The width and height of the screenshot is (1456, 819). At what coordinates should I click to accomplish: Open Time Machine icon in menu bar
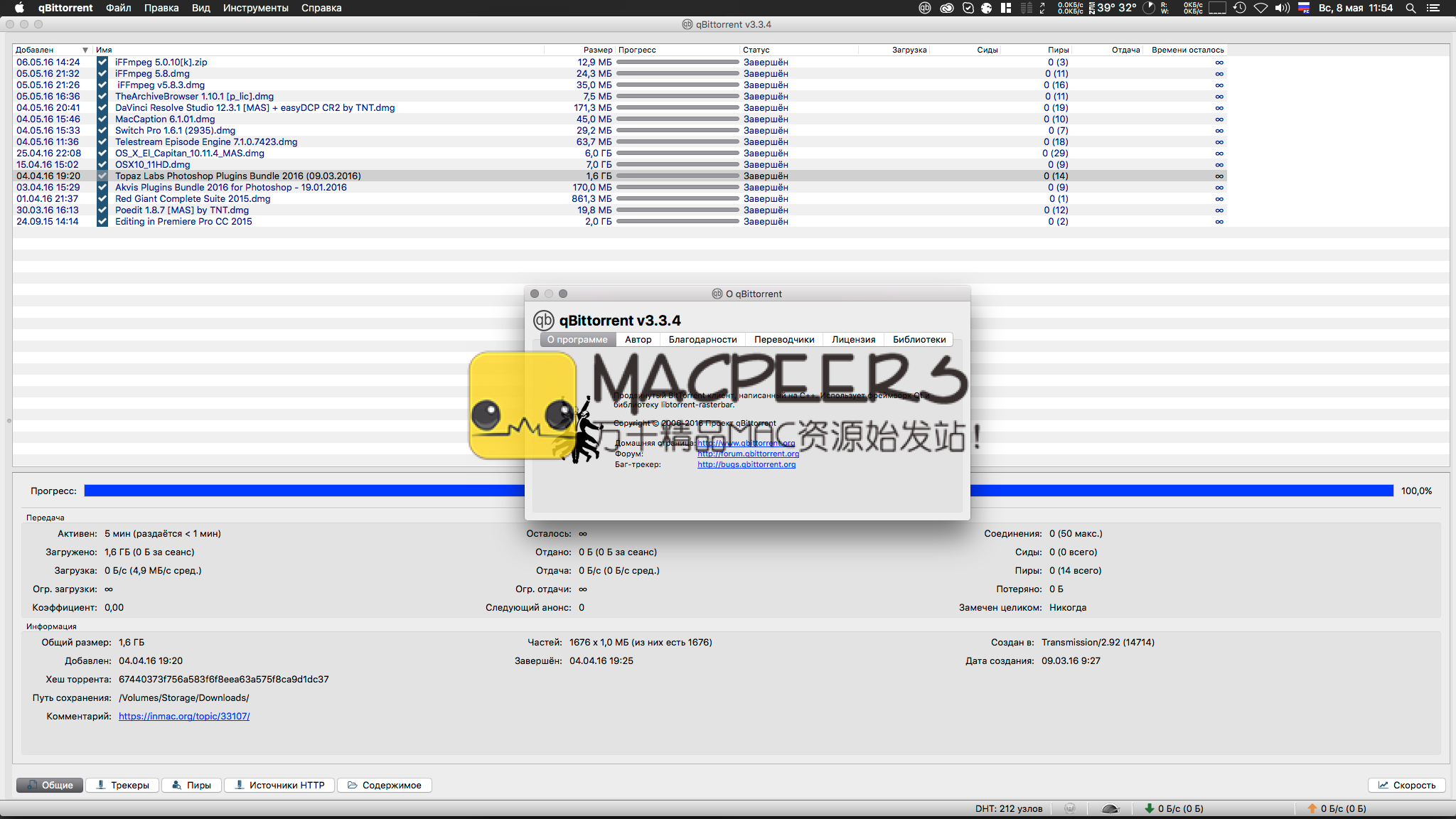coord(1239,8)
